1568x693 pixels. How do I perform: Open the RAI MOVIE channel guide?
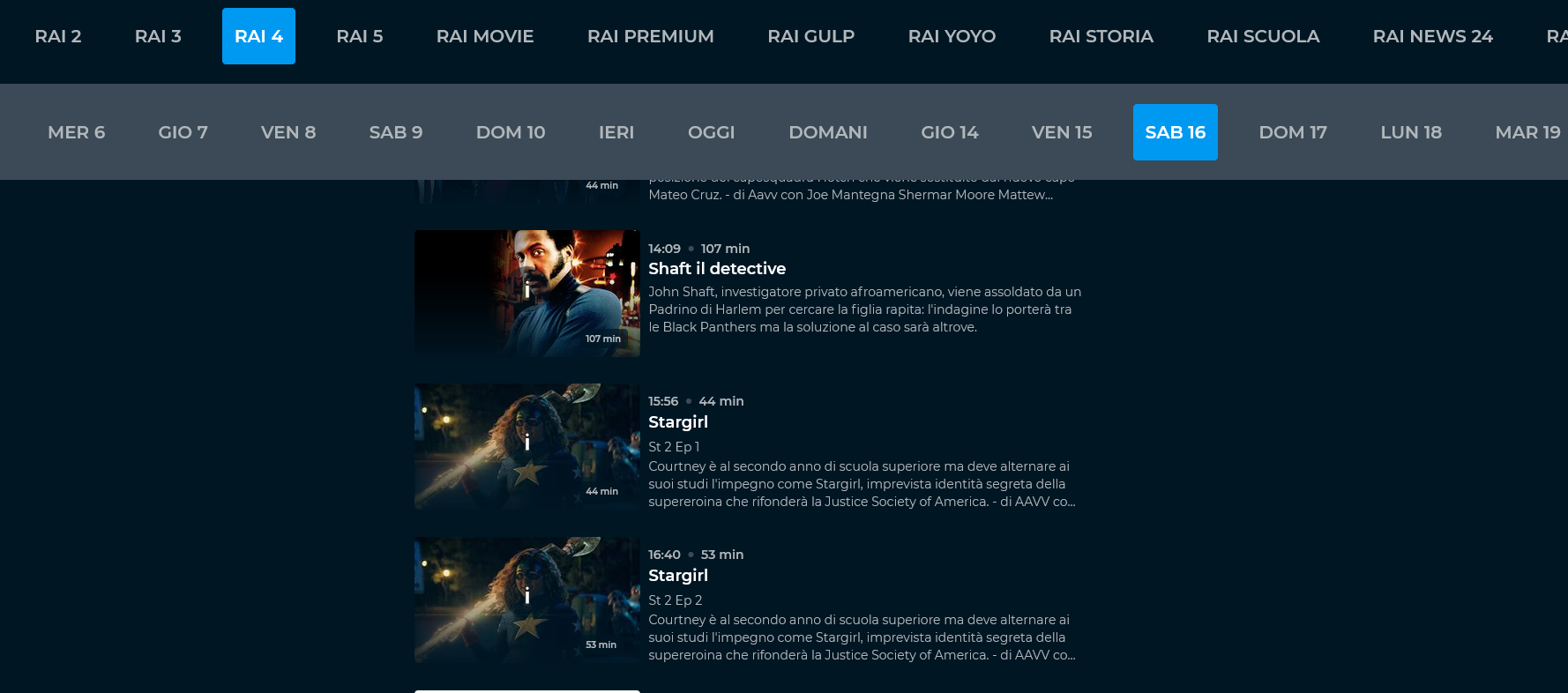pos(485,36)
